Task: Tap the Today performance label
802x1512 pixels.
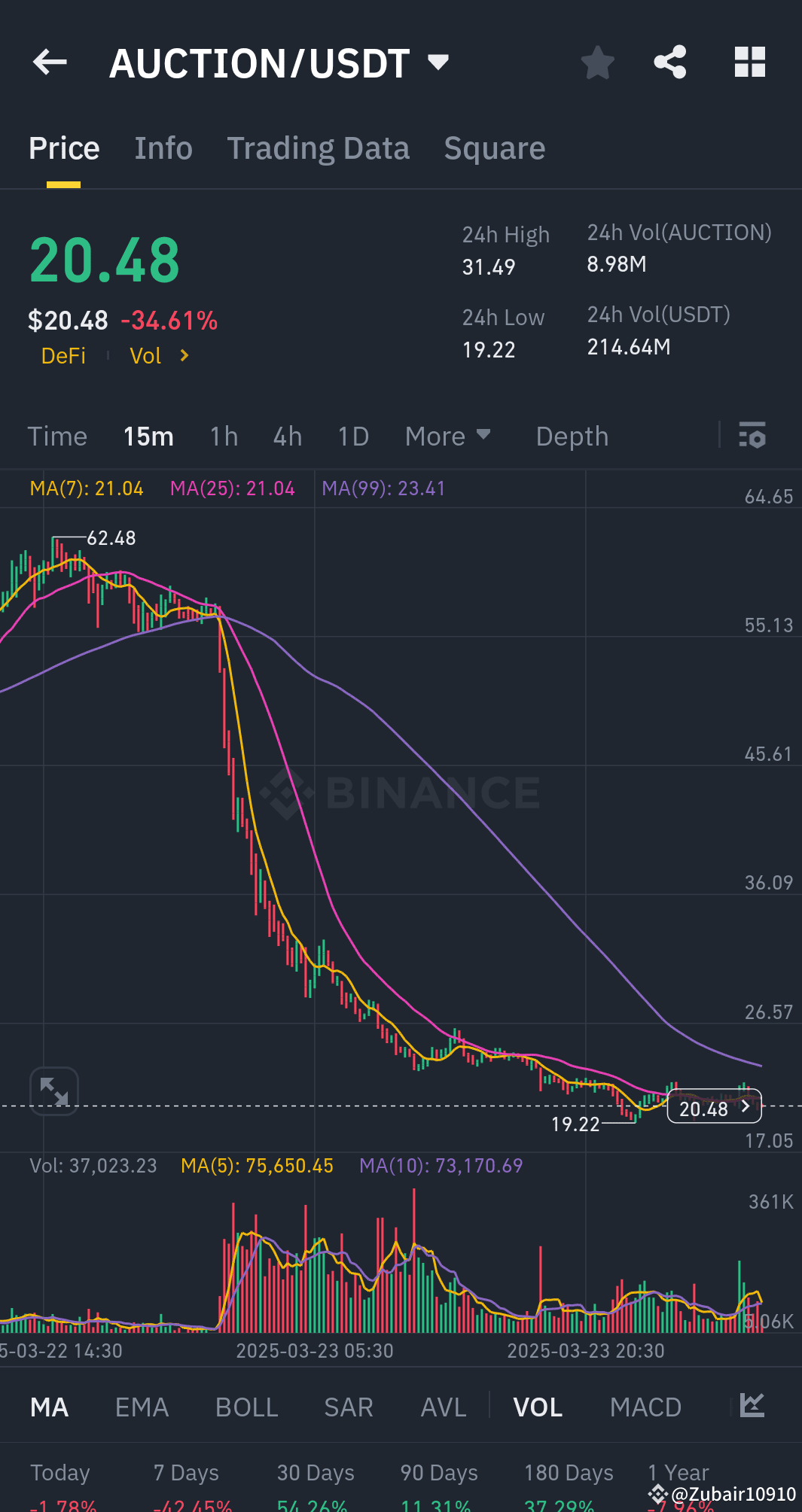Action: click(x=60, y=1472)
